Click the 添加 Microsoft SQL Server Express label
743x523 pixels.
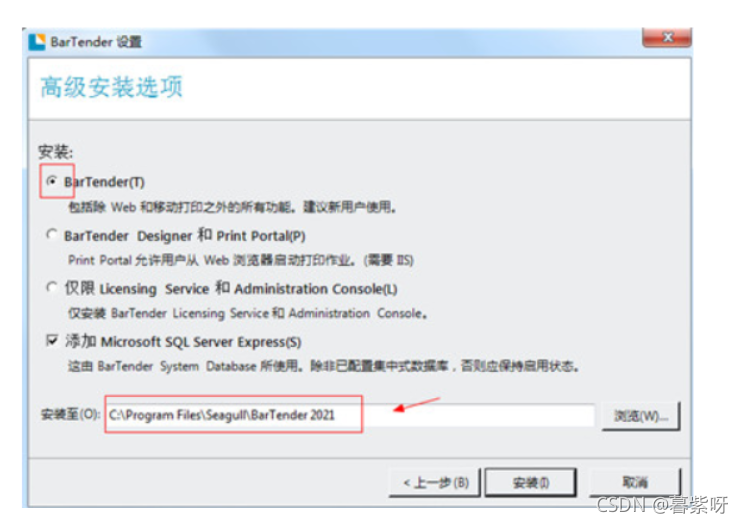coord(183,342)
